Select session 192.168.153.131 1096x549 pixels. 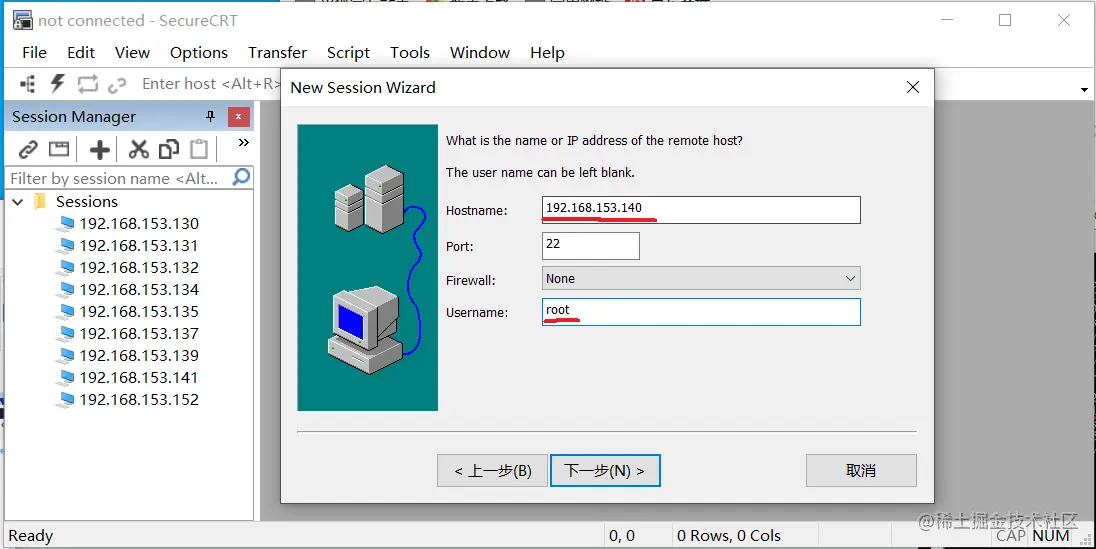[x=139, y=245]
